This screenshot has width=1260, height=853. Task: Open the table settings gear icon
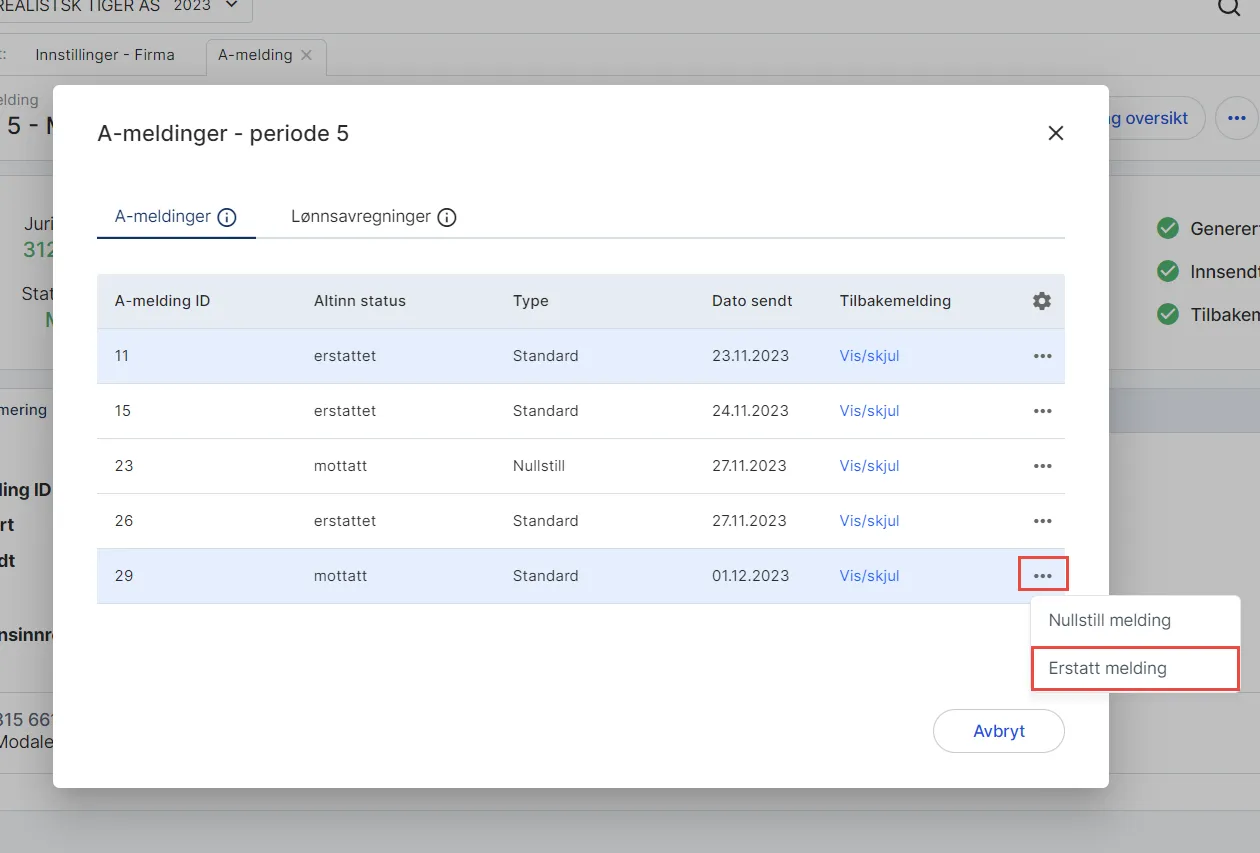[x=1042, y=301]
